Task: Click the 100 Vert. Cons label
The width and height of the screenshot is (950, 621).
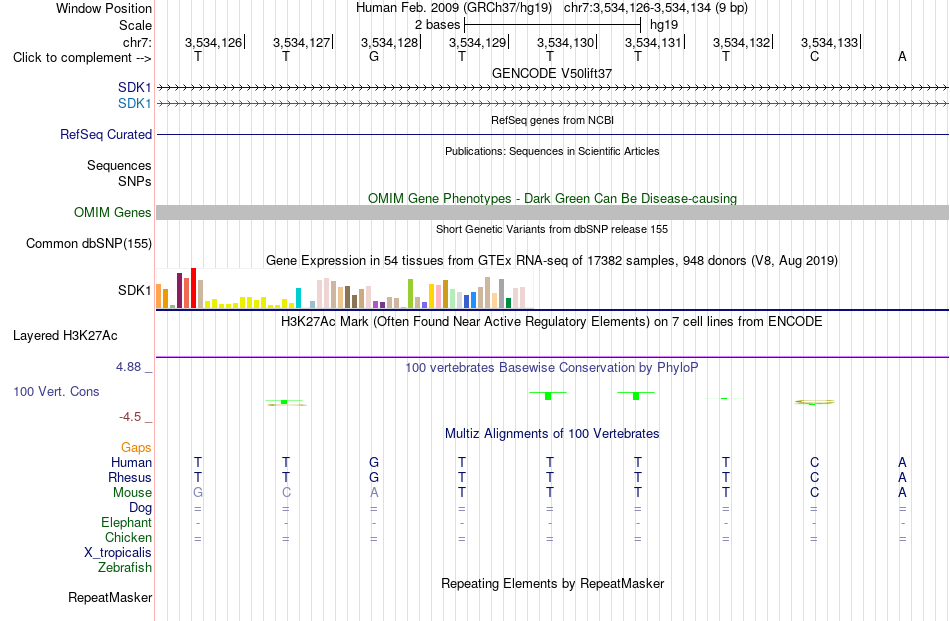Action: point(56,391)
